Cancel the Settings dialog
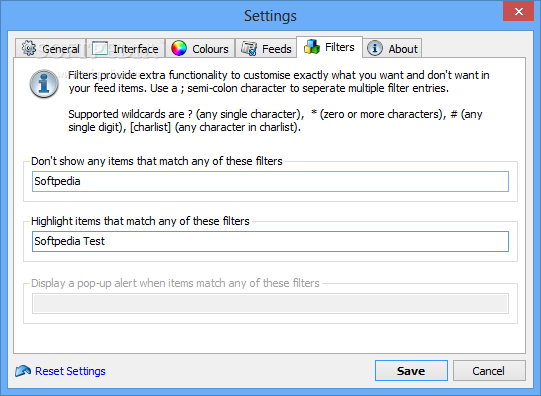This screenshot has height=396, width=541. (x=489, y=371)
